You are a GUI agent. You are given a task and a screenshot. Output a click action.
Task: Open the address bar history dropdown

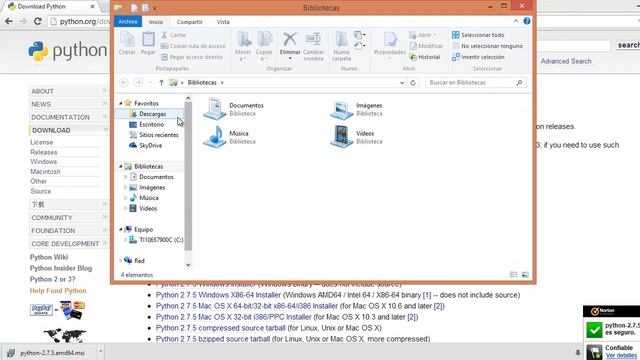pyautogui.click(x=402, y=83)
